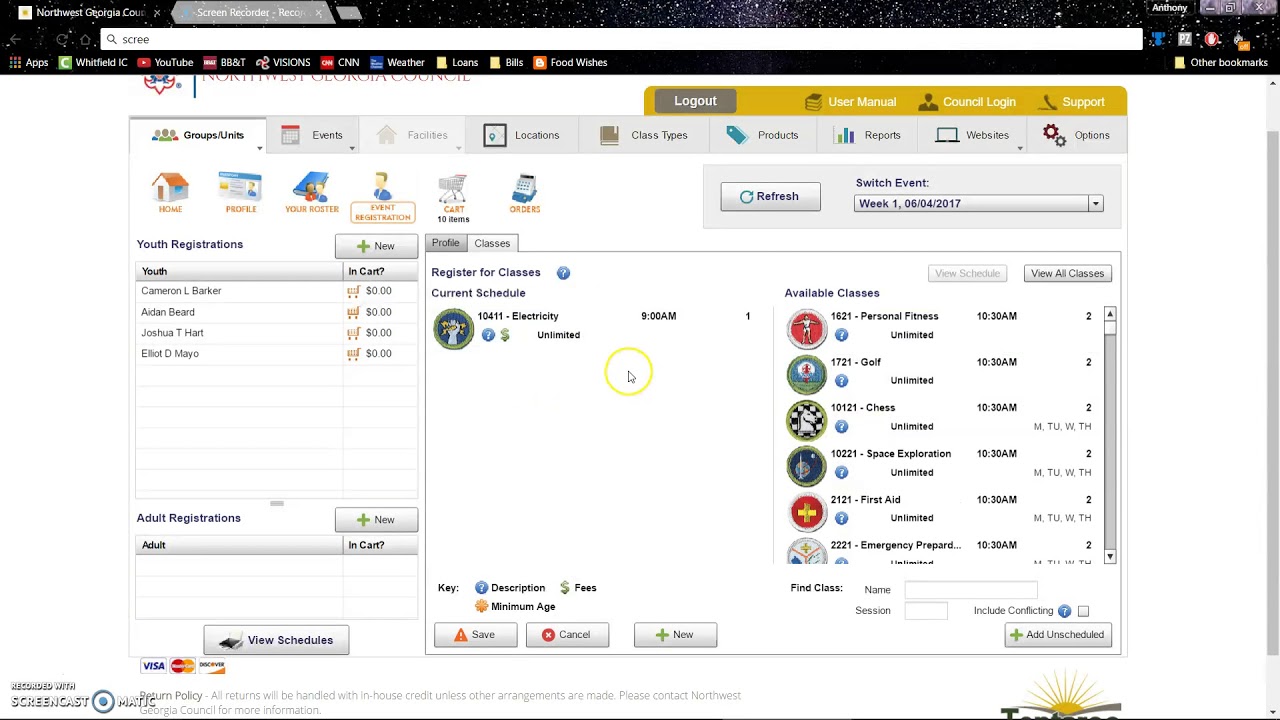This screenshot has width=1280, height=720.
Task: Click the First Aid merit badge icon
Action: coord(807,513)
